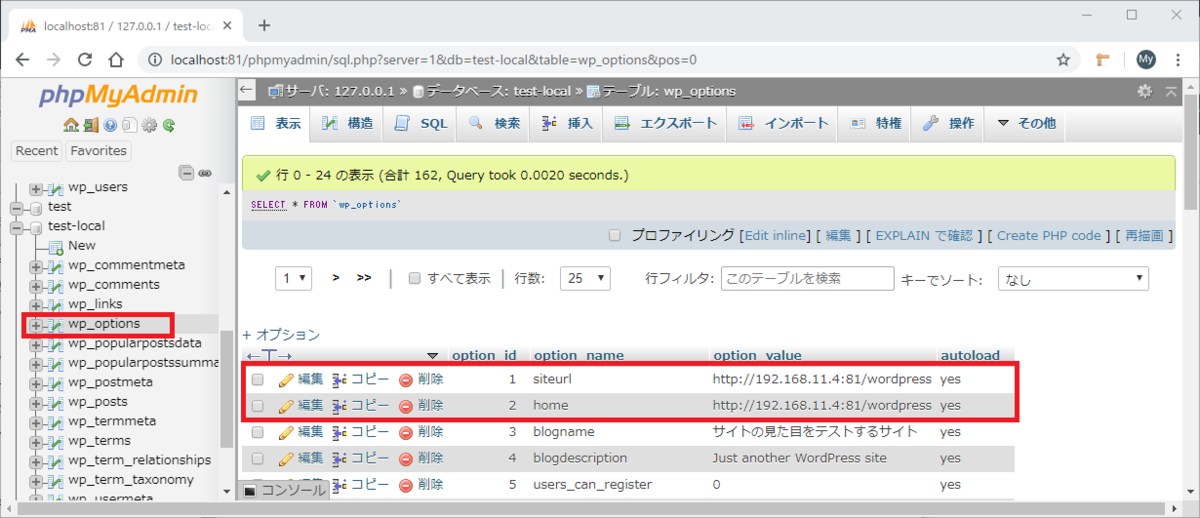Go to Chrome home page icon
This screenshot has width=1200, height=518.
click(116, 59)
